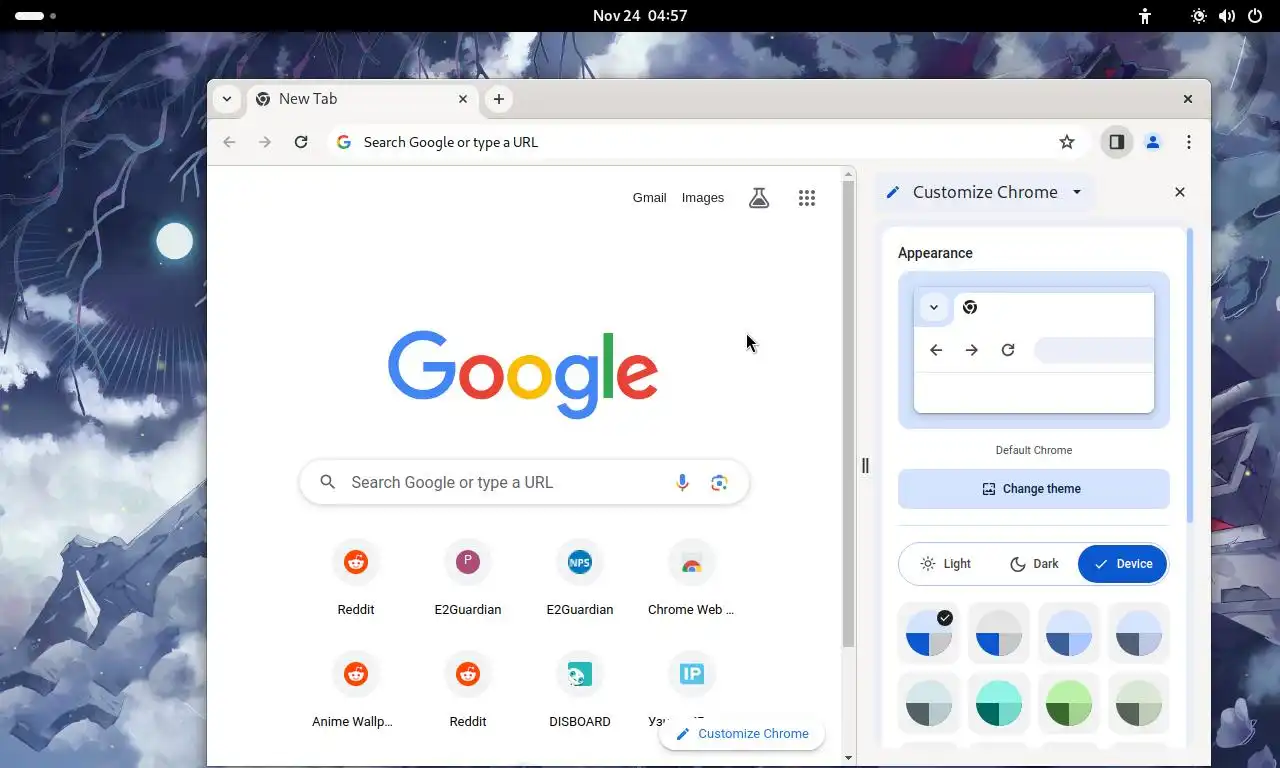Bookmark this tab with the star icon
The width and height of the screenshot is (1280, 768).
tap(1067, 142)
